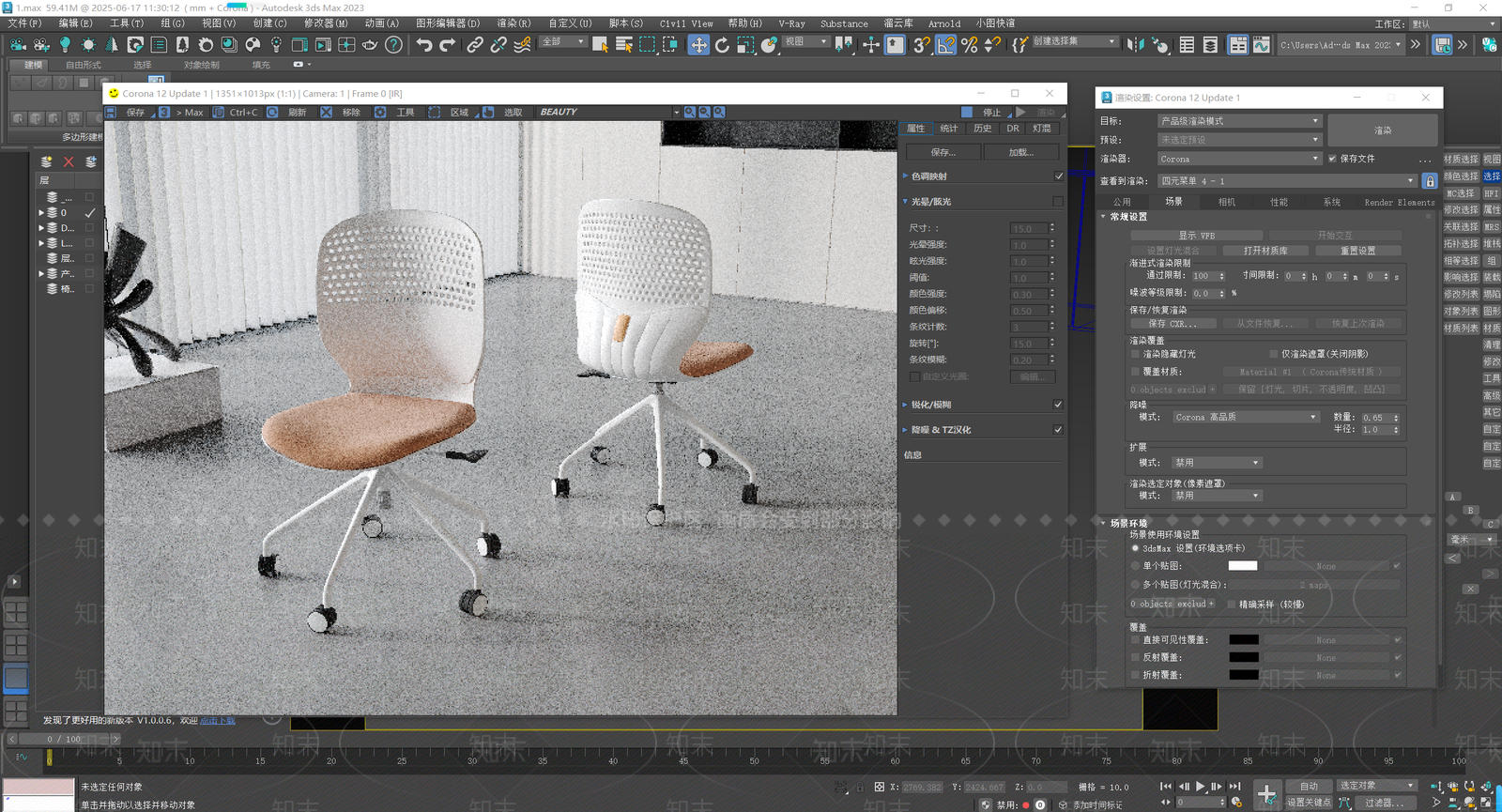Toggle the Percent Snap icon

(x=970, y=44)
